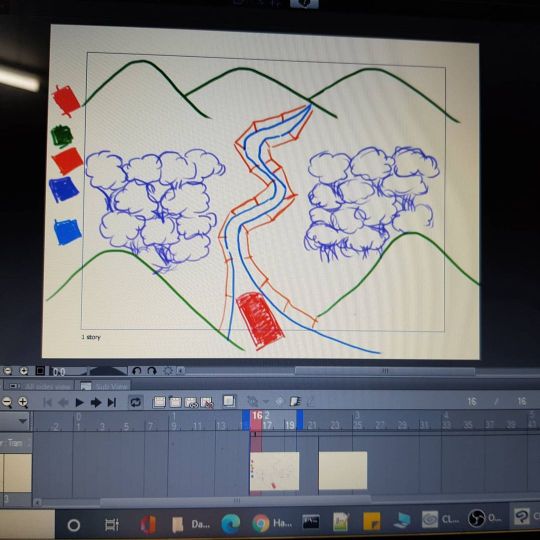Adjust the canvas rotation slider

point(107,371)
